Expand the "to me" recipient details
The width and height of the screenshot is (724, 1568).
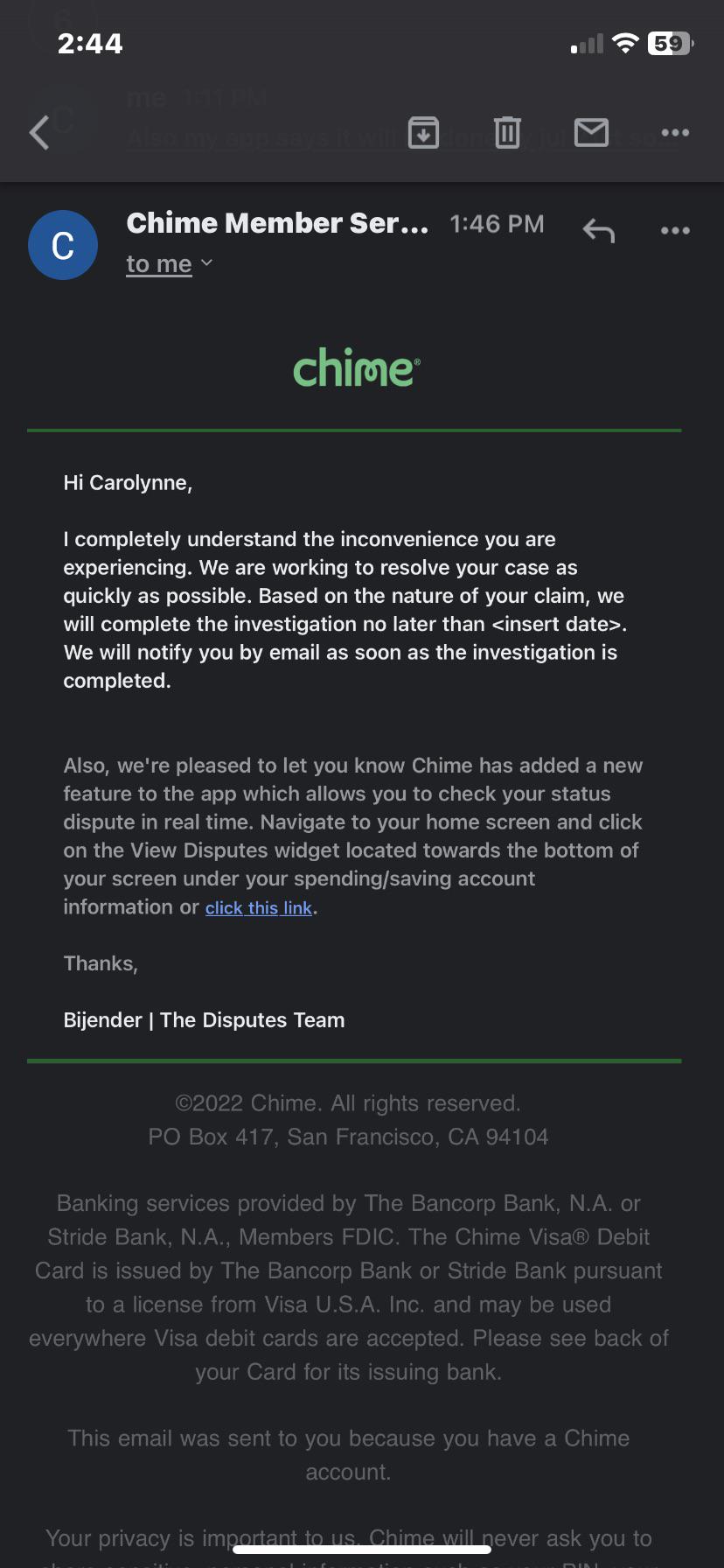click(x=169, y=263)
